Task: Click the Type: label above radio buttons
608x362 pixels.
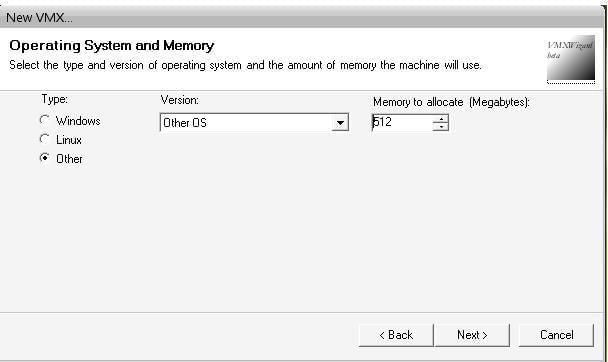Action: 55,99
